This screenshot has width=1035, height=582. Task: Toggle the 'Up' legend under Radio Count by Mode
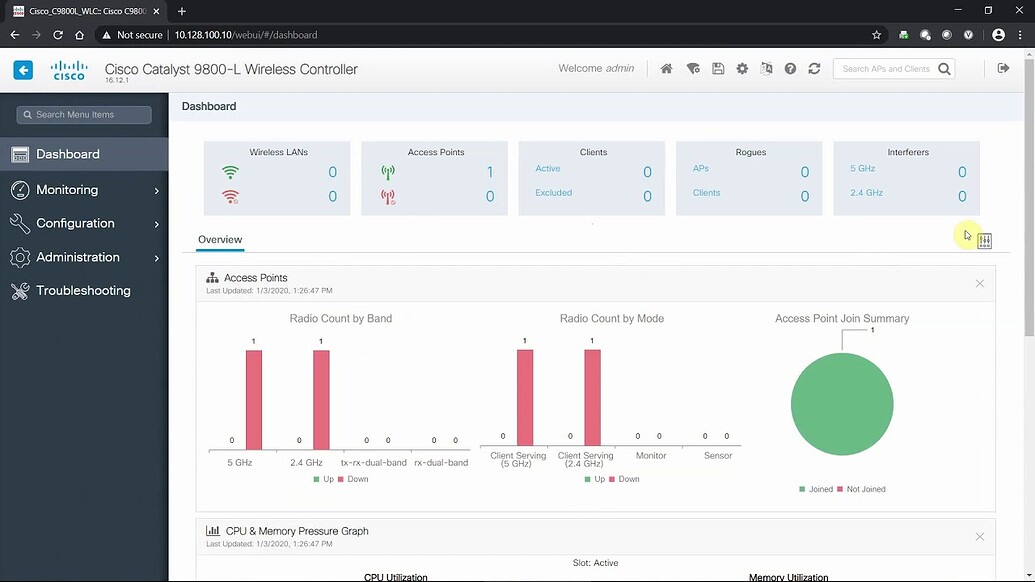[596, 479]
